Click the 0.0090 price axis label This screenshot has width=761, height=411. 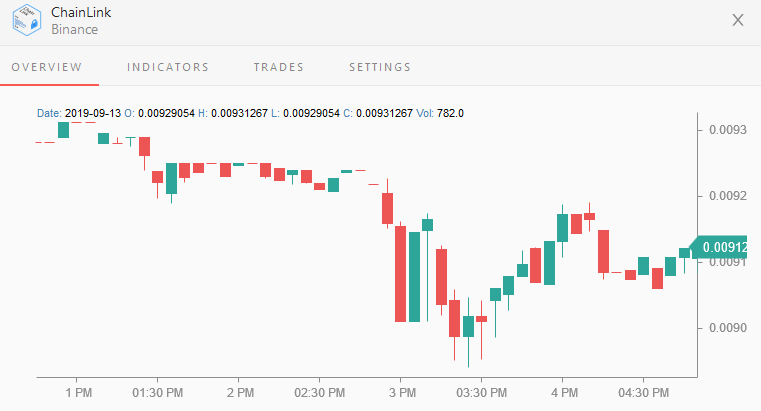coord(728,328)
